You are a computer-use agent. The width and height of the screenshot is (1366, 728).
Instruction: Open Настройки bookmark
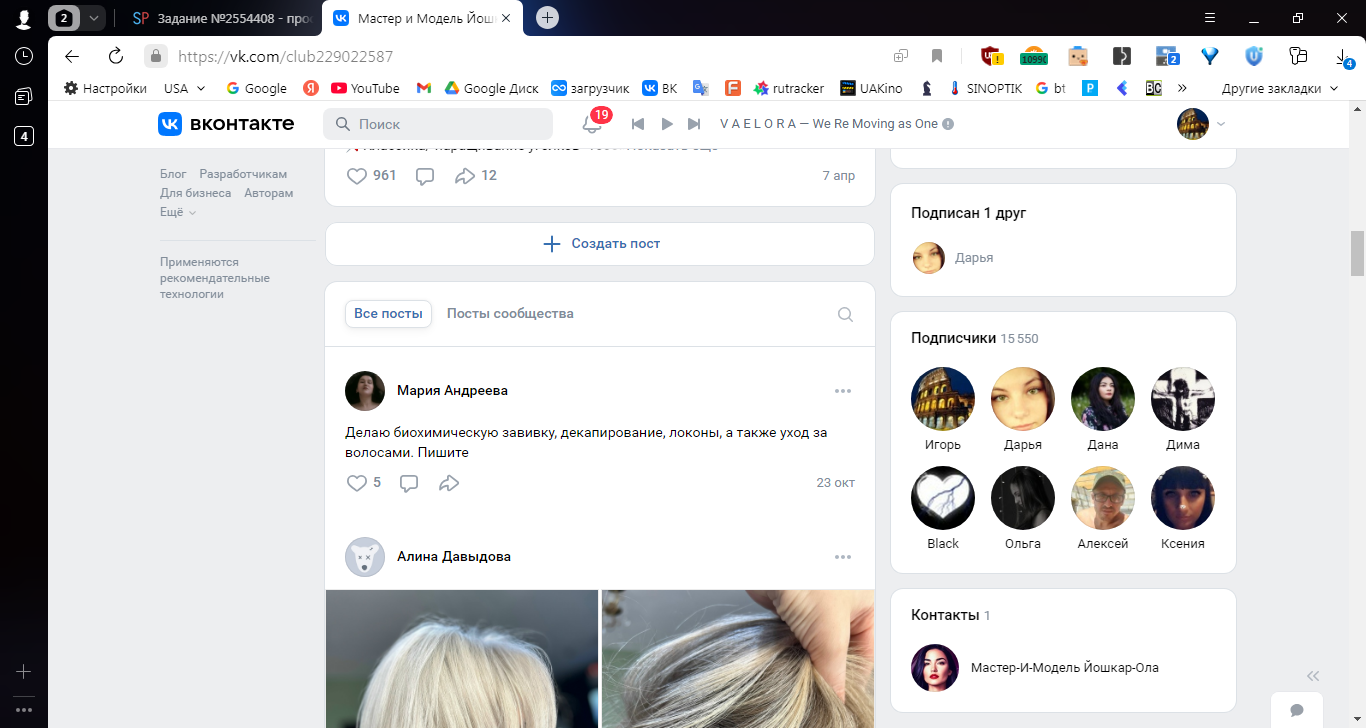(105, 88)
